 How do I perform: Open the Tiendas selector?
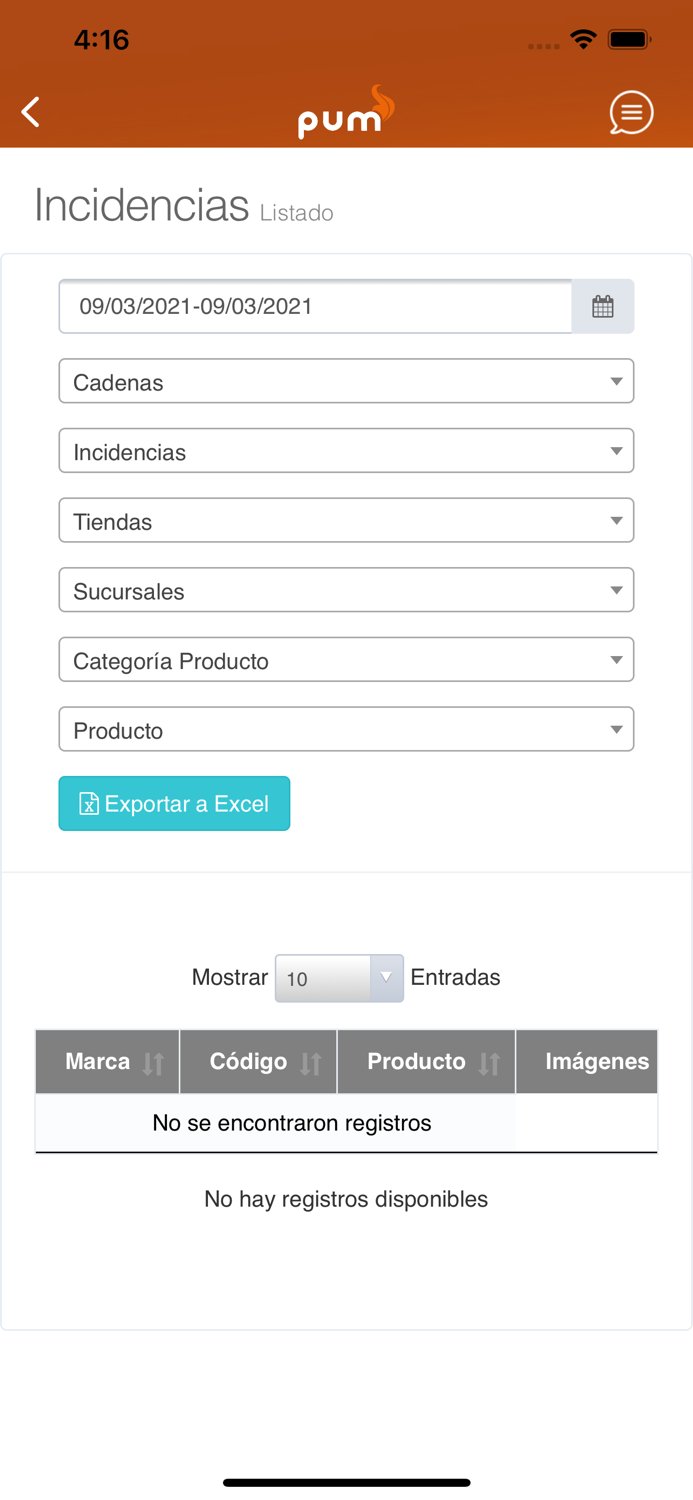[346, 520]
